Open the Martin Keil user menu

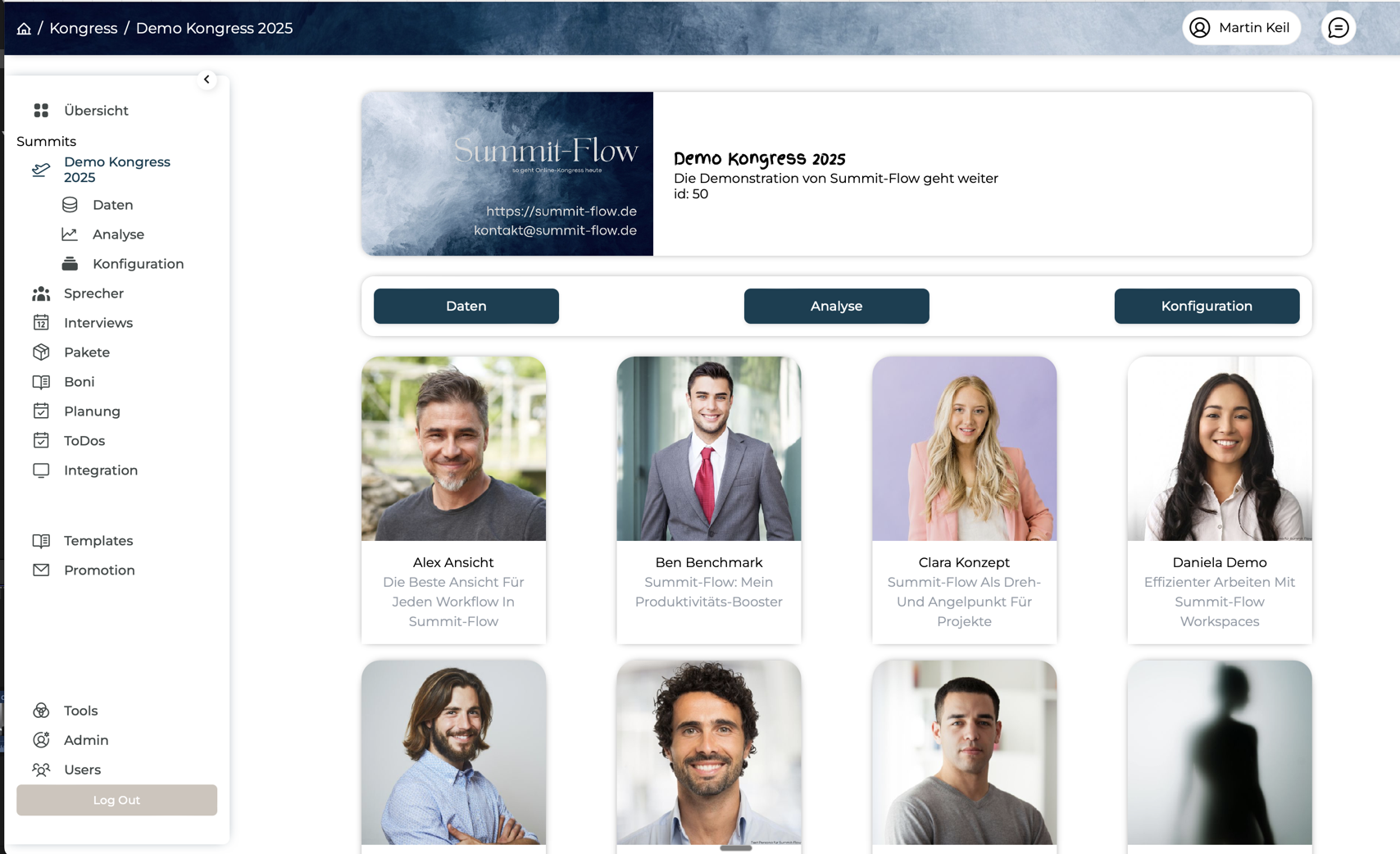[1241, 28]
